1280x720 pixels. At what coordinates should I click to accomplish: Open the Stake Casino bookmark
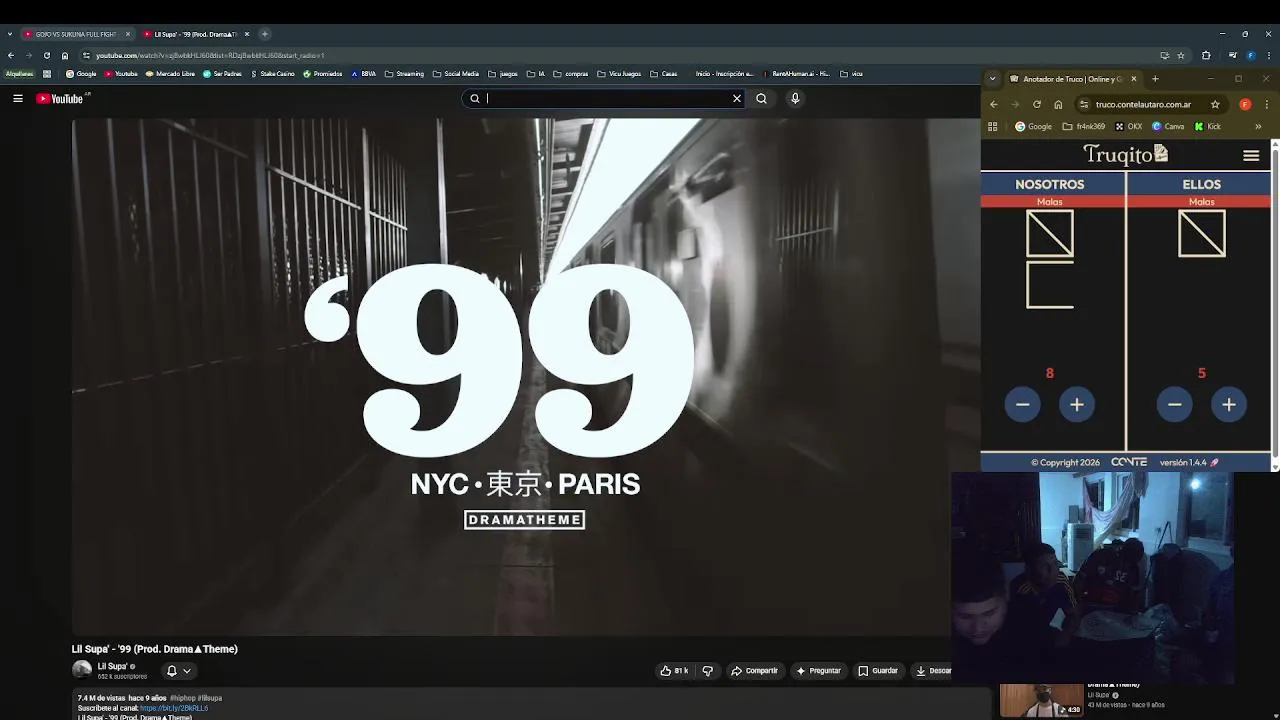tap(272, 73)
